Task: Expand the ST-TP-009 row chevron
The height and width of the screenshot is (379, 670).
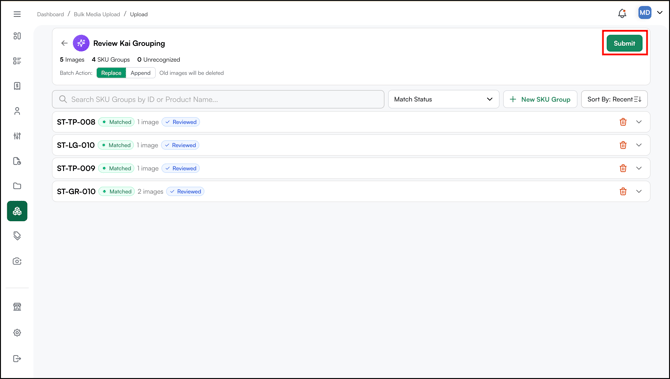Action: tap(639, 168)
